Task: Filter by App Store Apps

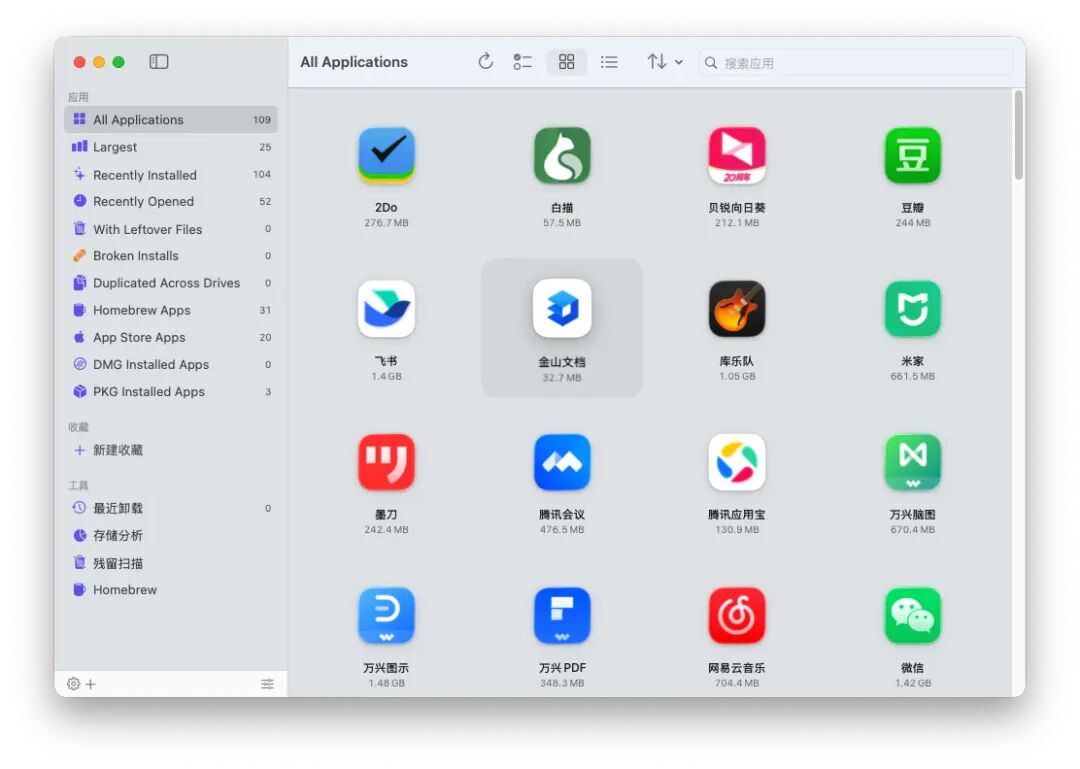Action: (x=171, y=337)
